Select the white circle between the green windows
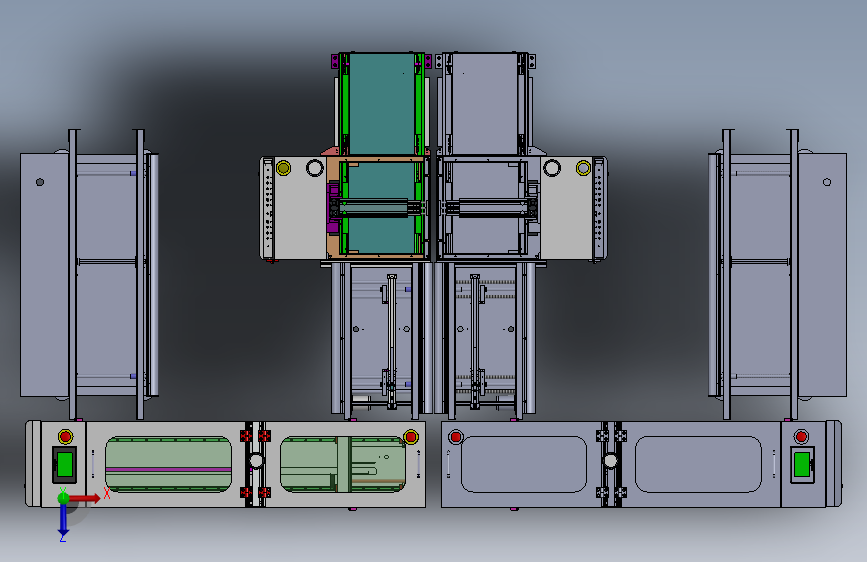Viewport: 867px width, 562px height. (x=256, y=460)
